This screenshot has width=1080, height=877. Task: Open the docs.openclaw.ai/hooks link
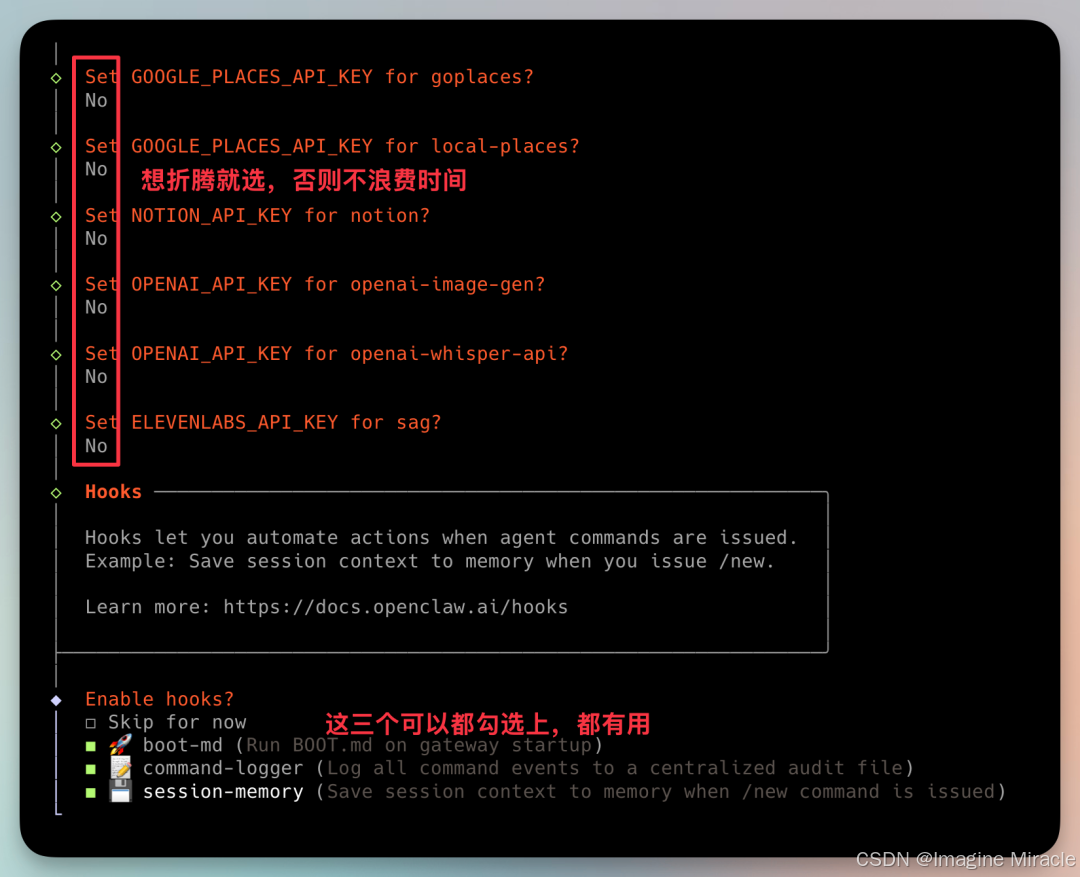click(x=395, y=607)
